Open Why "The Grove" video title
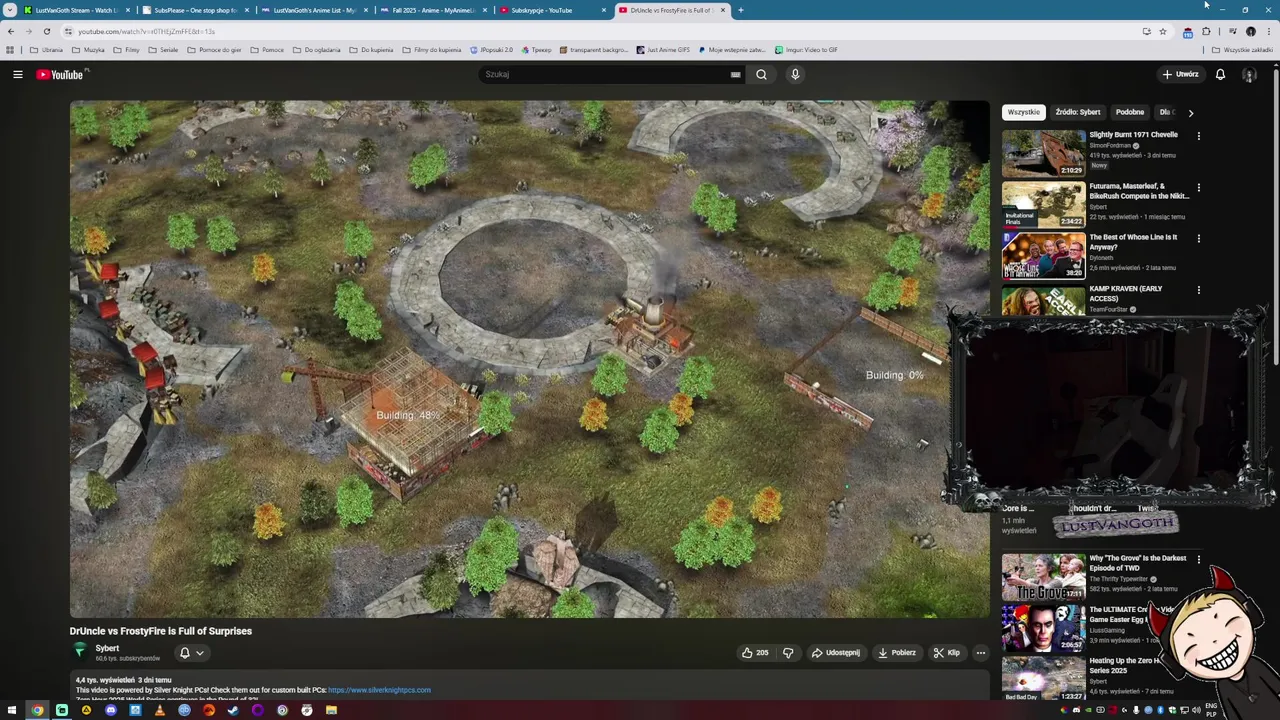The height and width of the screenshot is (720, 1280). pyautogui.click(x=1138, y=563)
